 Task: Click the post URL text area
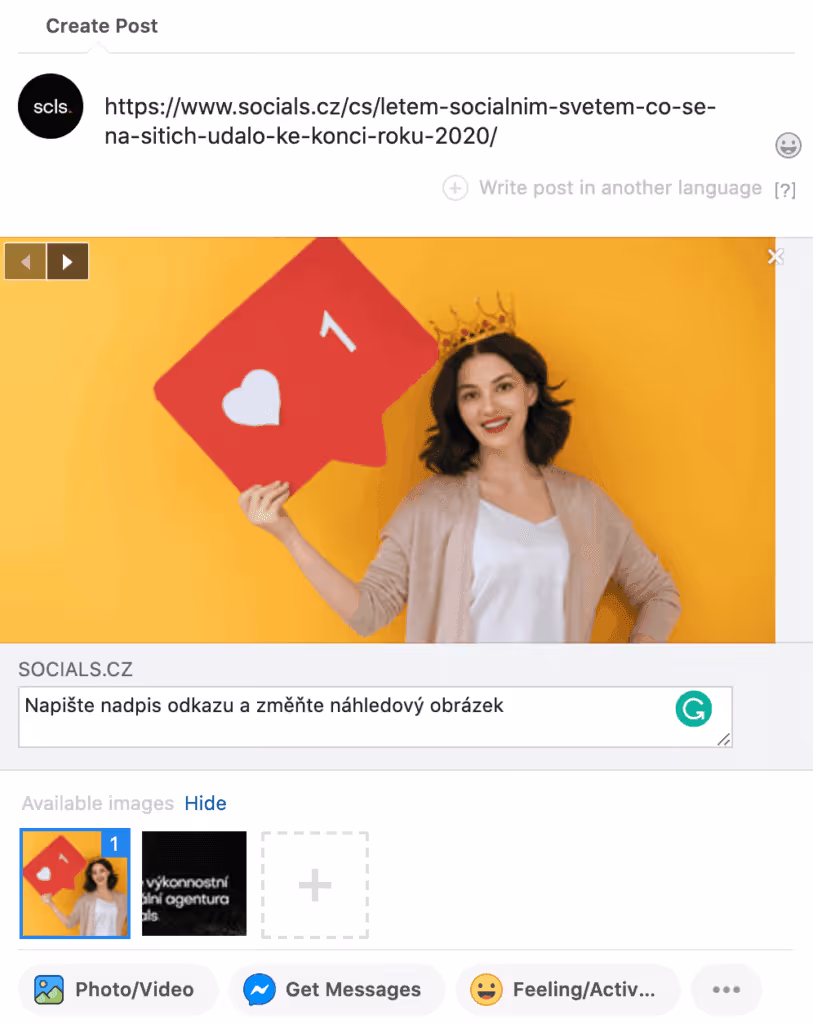pyautogui.click(x=410, y=121)
